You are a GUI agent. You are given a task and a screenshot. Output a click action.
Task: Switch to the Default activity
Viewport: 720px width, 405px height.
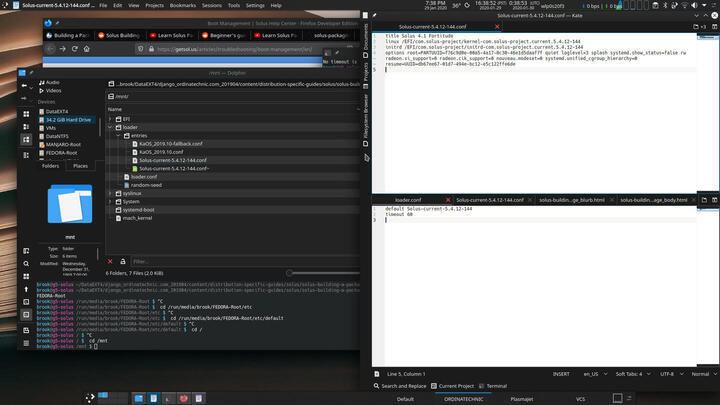point(405,399)
